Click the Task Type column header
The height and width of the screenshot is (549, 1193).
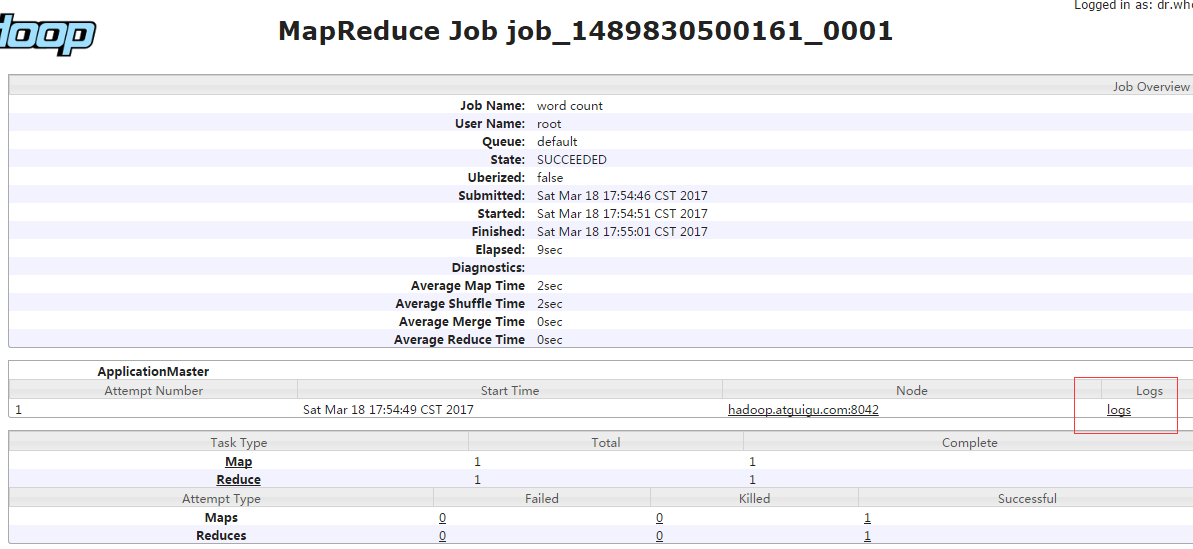pos(239,443)
